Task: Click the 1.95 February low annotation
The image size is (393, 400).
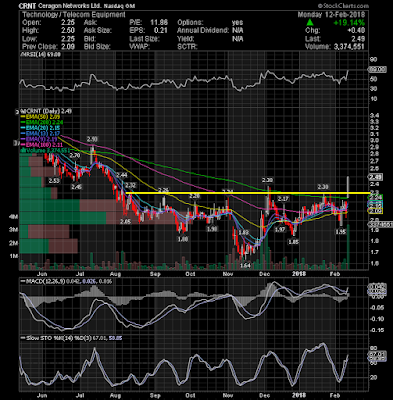Action: click(340, 231)
